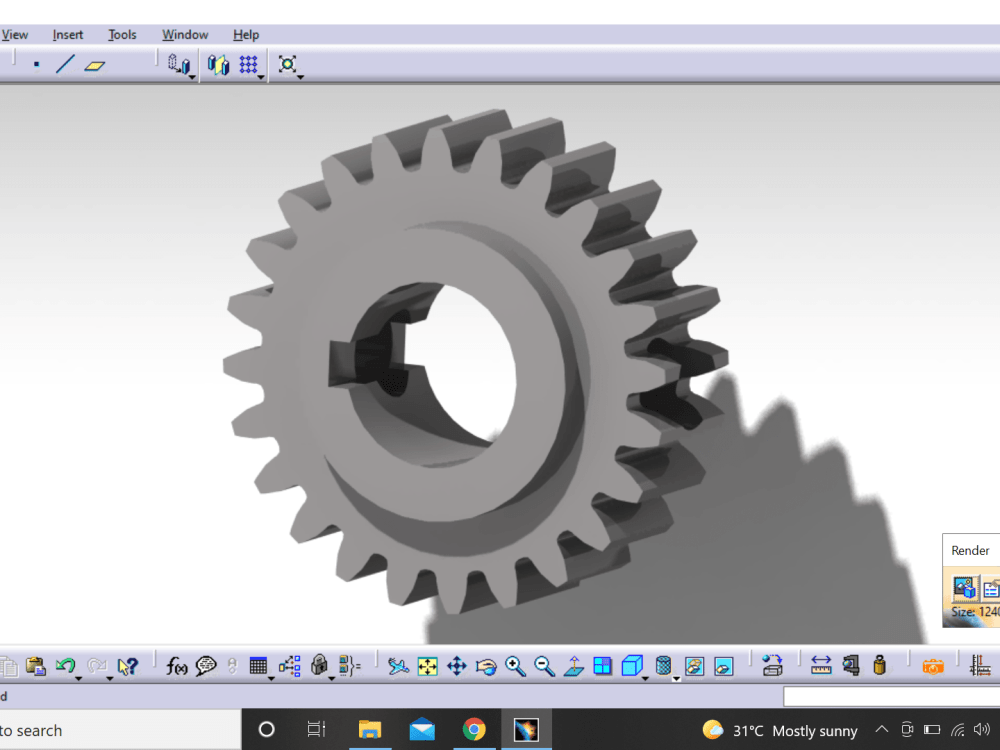This screenshot has height=750, width=1000.
Task: Expand hidden icons in system tray
Action: click(881, 730)
